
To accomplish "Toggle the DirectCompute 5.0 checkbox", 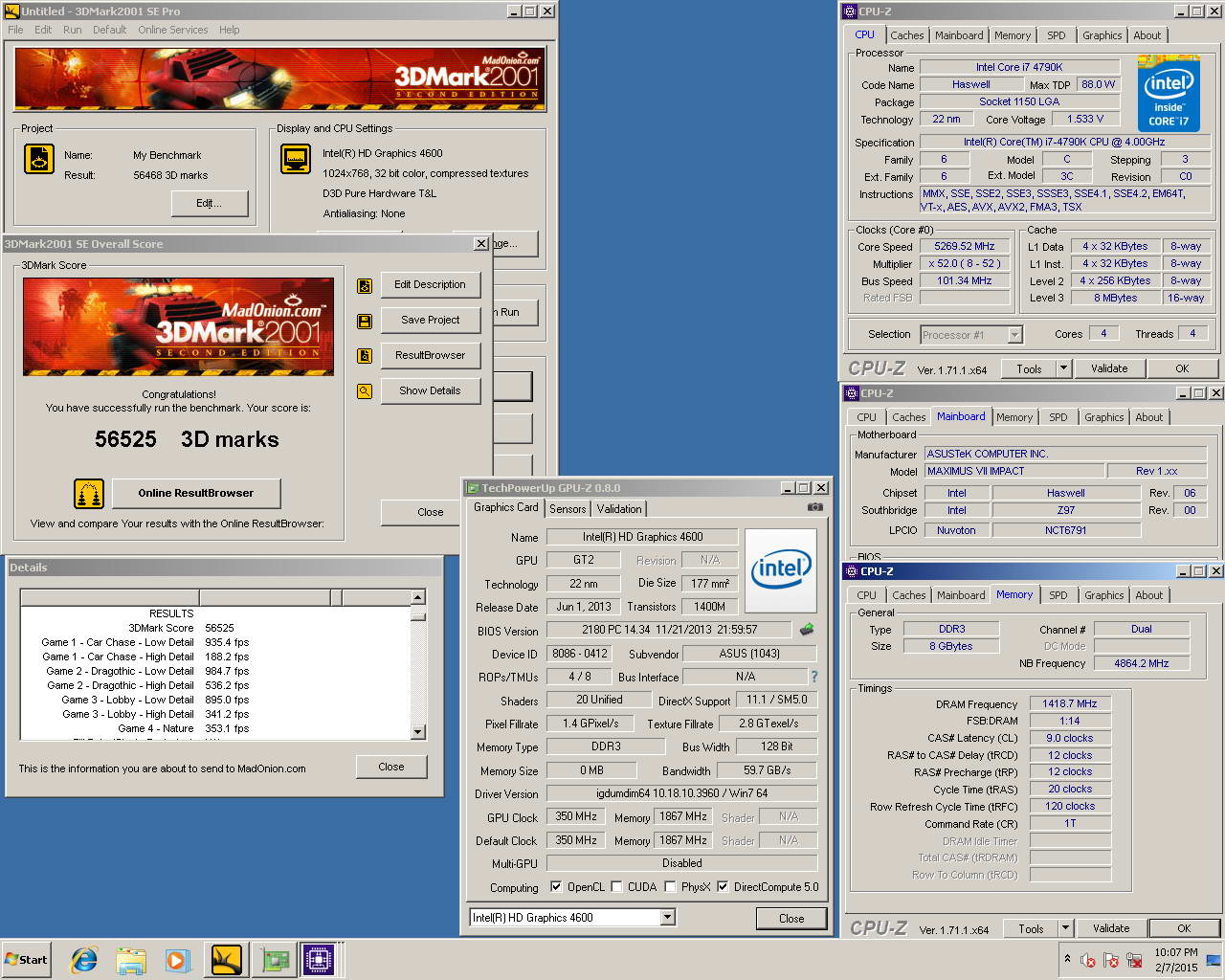I will coord(723,887).
